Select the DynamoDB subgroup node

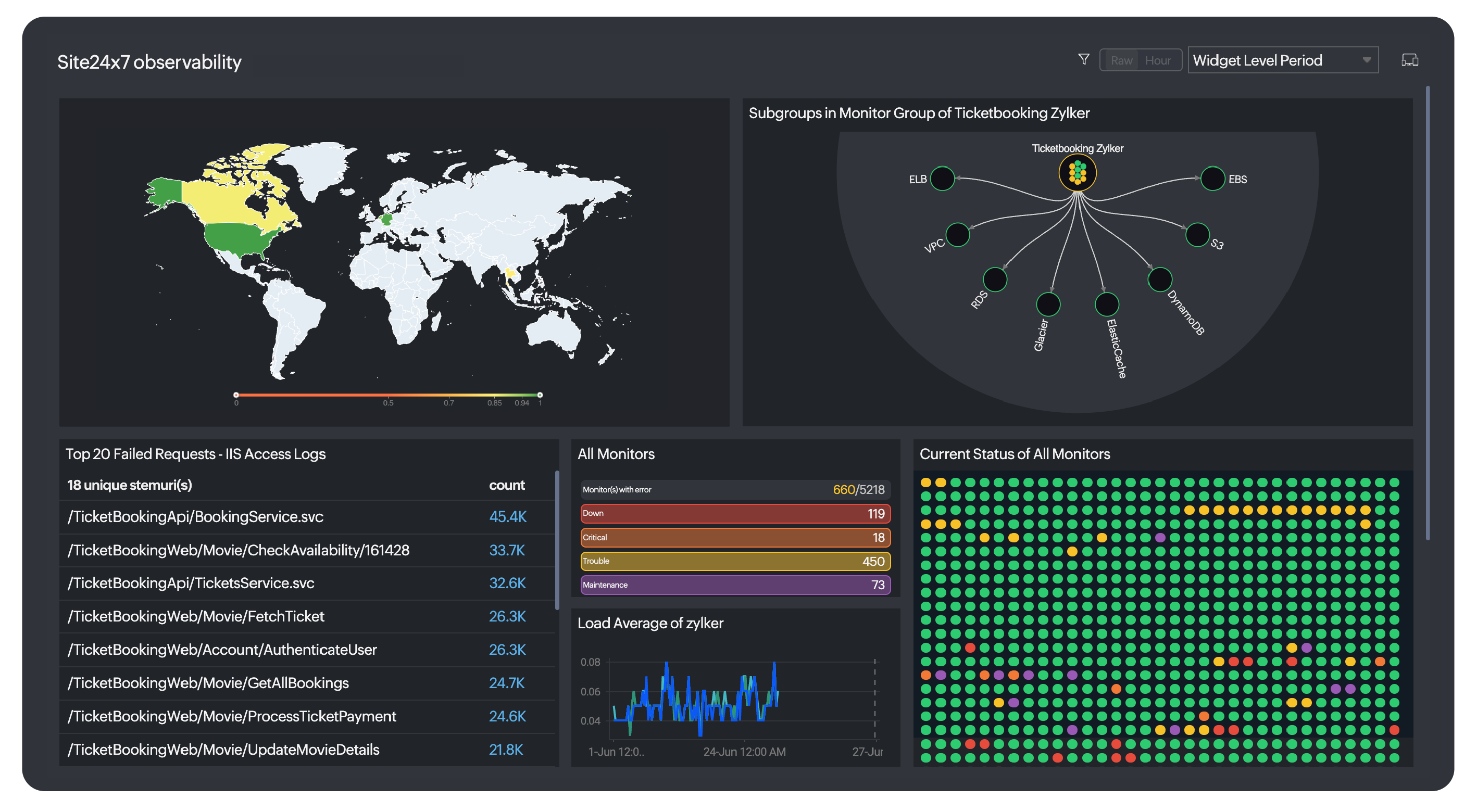tap(1159, 280)
